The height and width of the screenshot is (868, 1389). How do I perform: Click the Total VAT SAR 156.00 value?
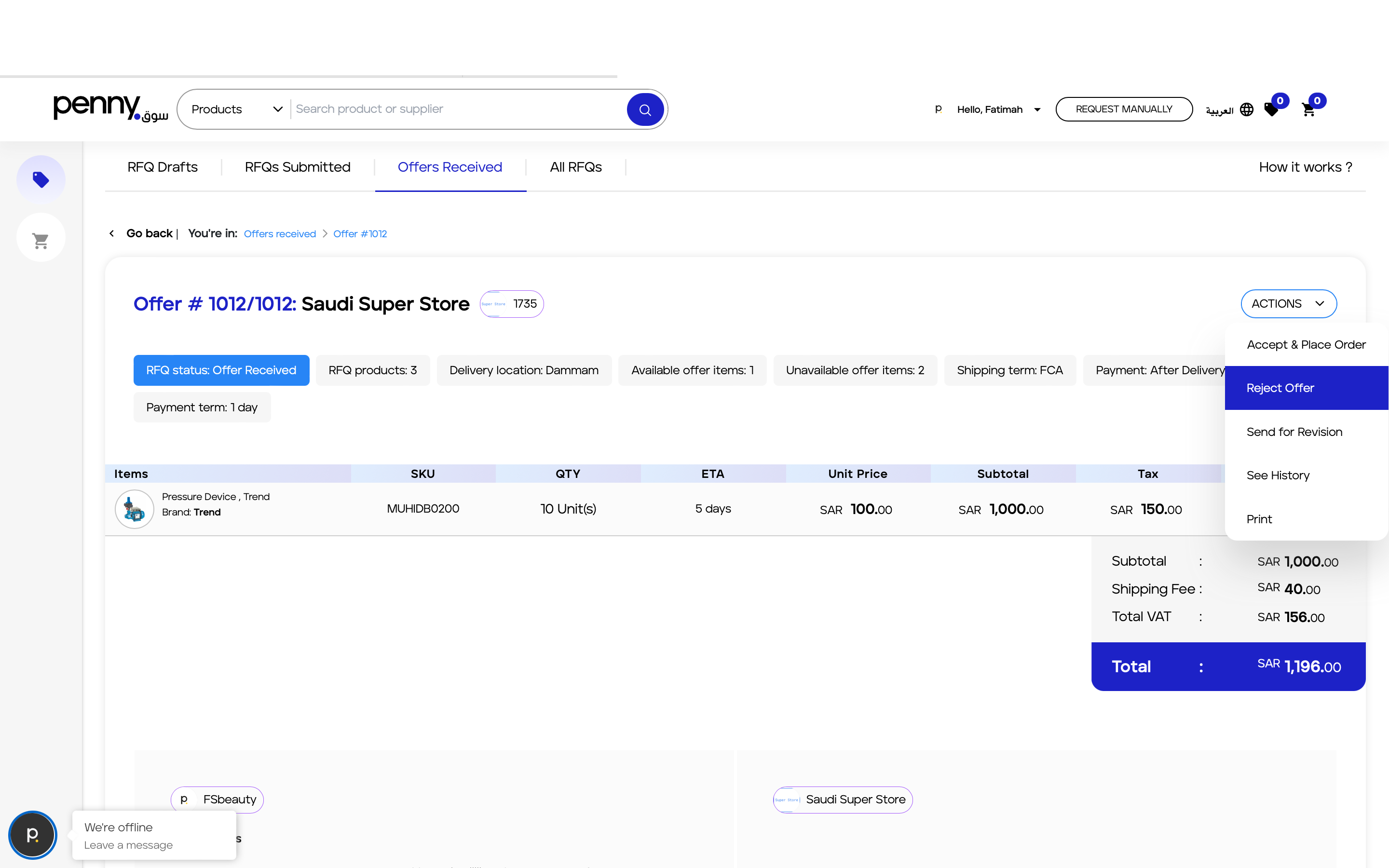[1291, 617]
